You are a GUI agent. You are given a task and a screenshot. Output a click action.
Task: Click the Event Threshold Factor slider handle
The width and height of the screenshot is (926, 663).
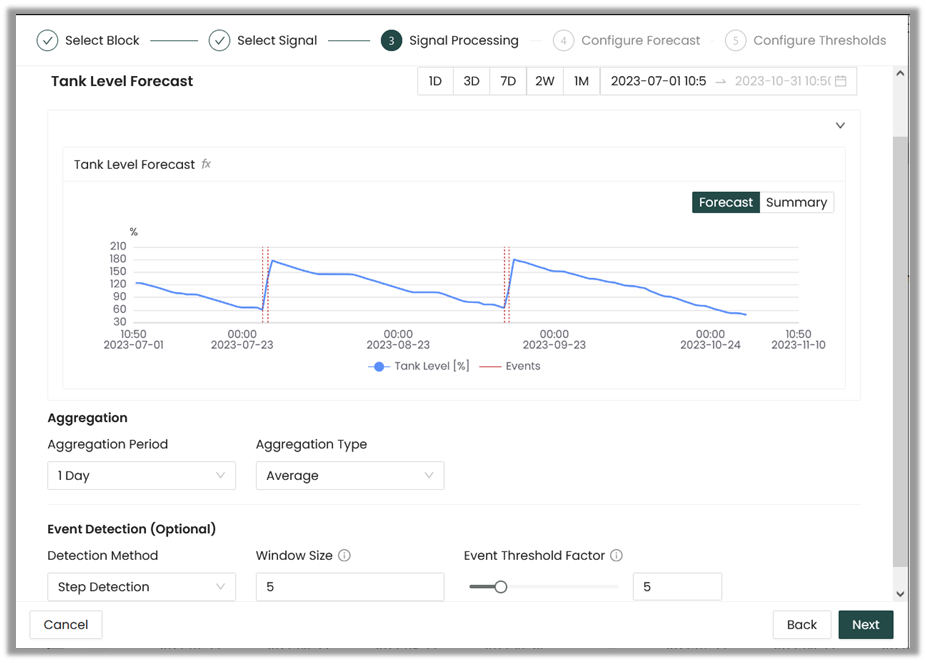(501, 587)
